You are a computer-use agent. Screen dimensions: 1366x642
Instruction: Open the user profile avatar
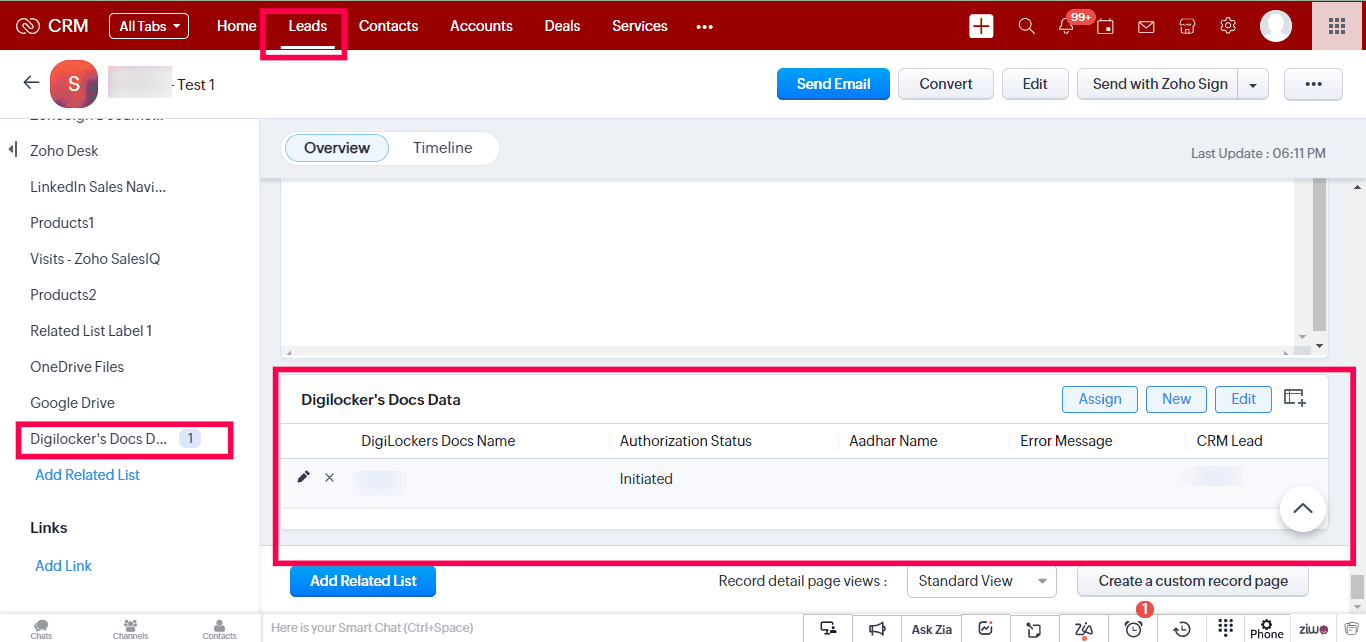tap(1276, 26)
